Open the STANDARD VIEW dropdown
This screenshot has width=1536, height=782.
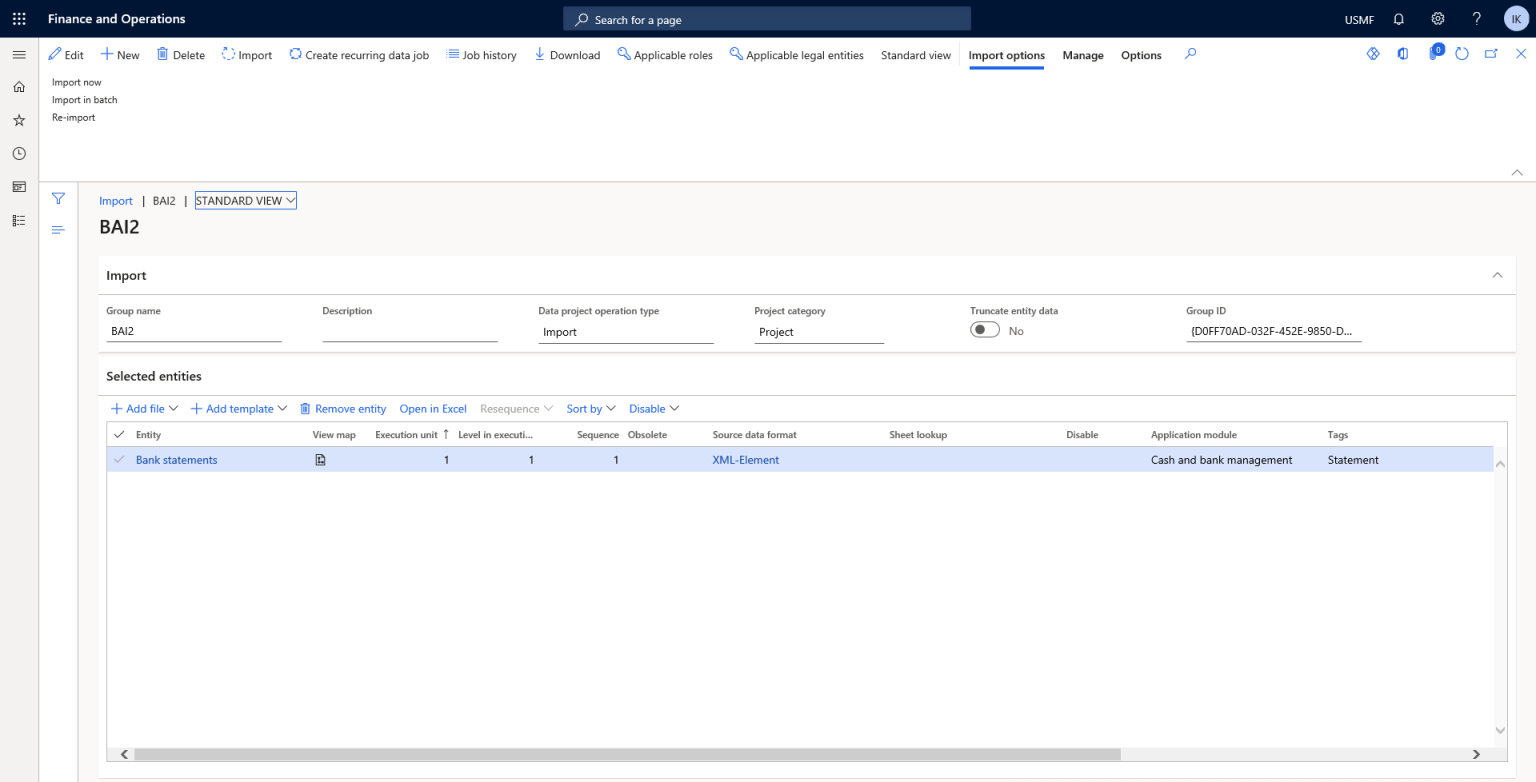pos(245,200)
